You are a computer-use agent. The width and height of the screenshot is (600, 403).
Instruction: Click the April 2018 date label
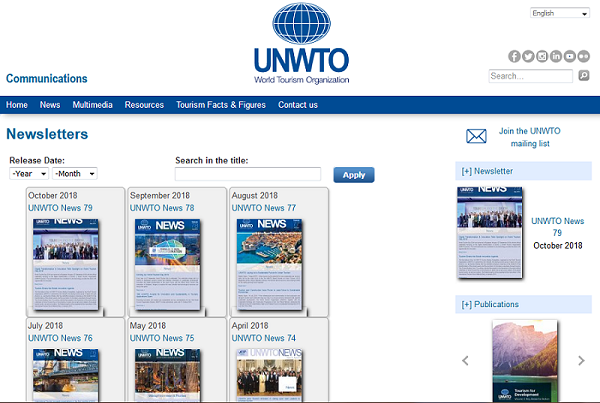coord(250,326)
